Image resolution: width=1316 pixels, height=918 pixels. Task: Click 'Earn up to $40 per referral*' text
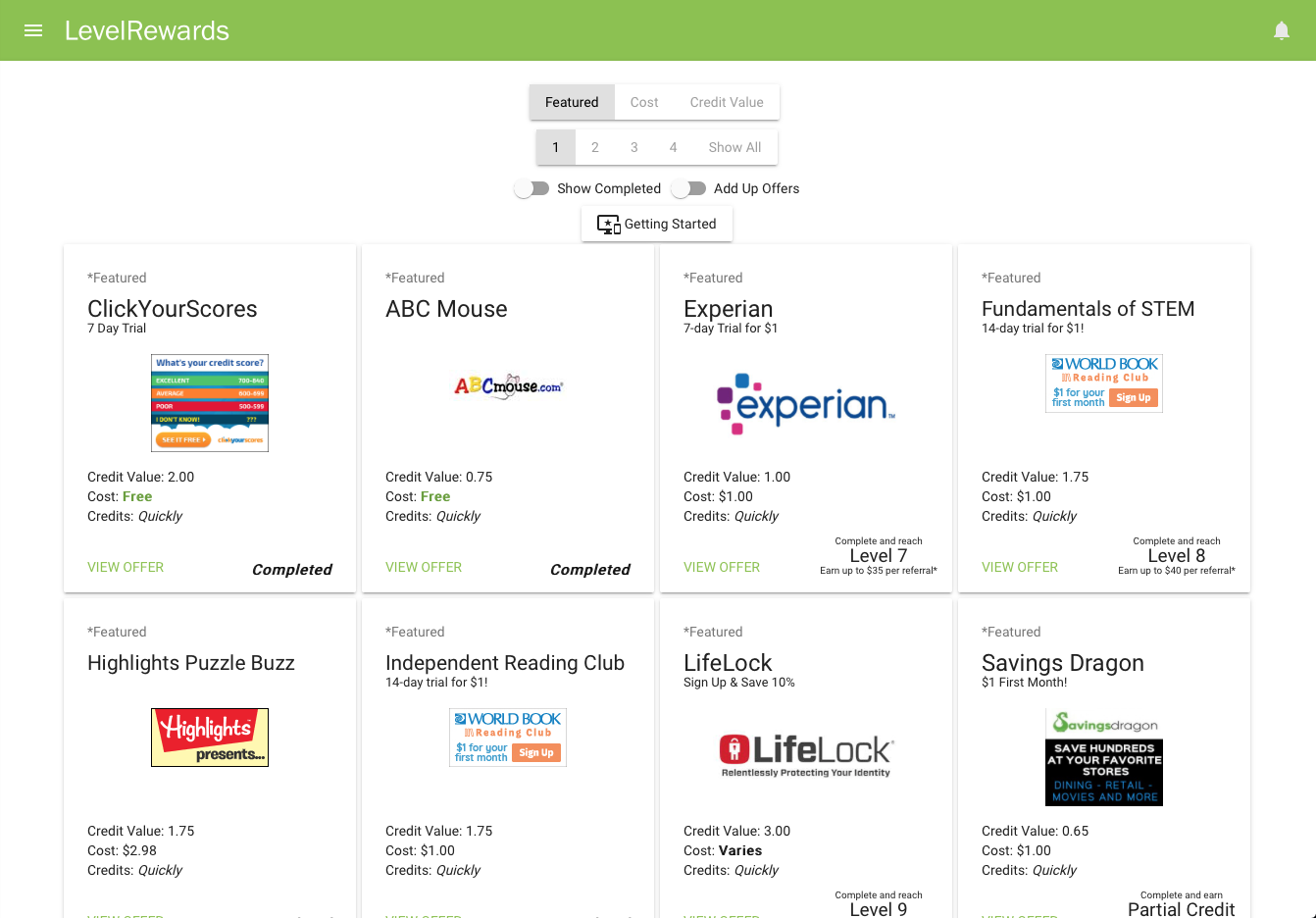click(1177, 571)
